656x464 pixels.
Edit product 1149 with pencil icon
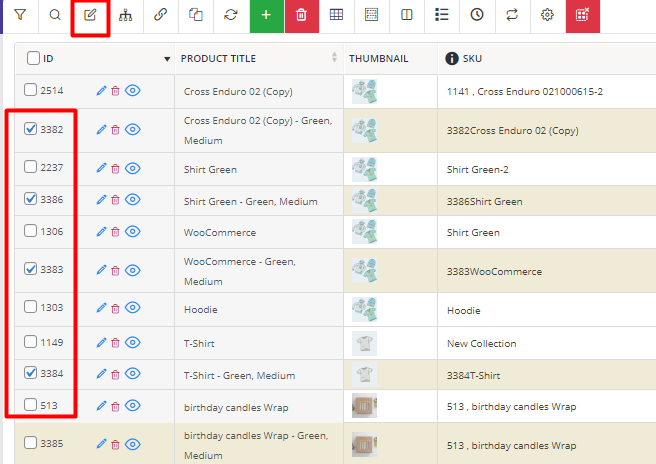click(x=102, y=343)
